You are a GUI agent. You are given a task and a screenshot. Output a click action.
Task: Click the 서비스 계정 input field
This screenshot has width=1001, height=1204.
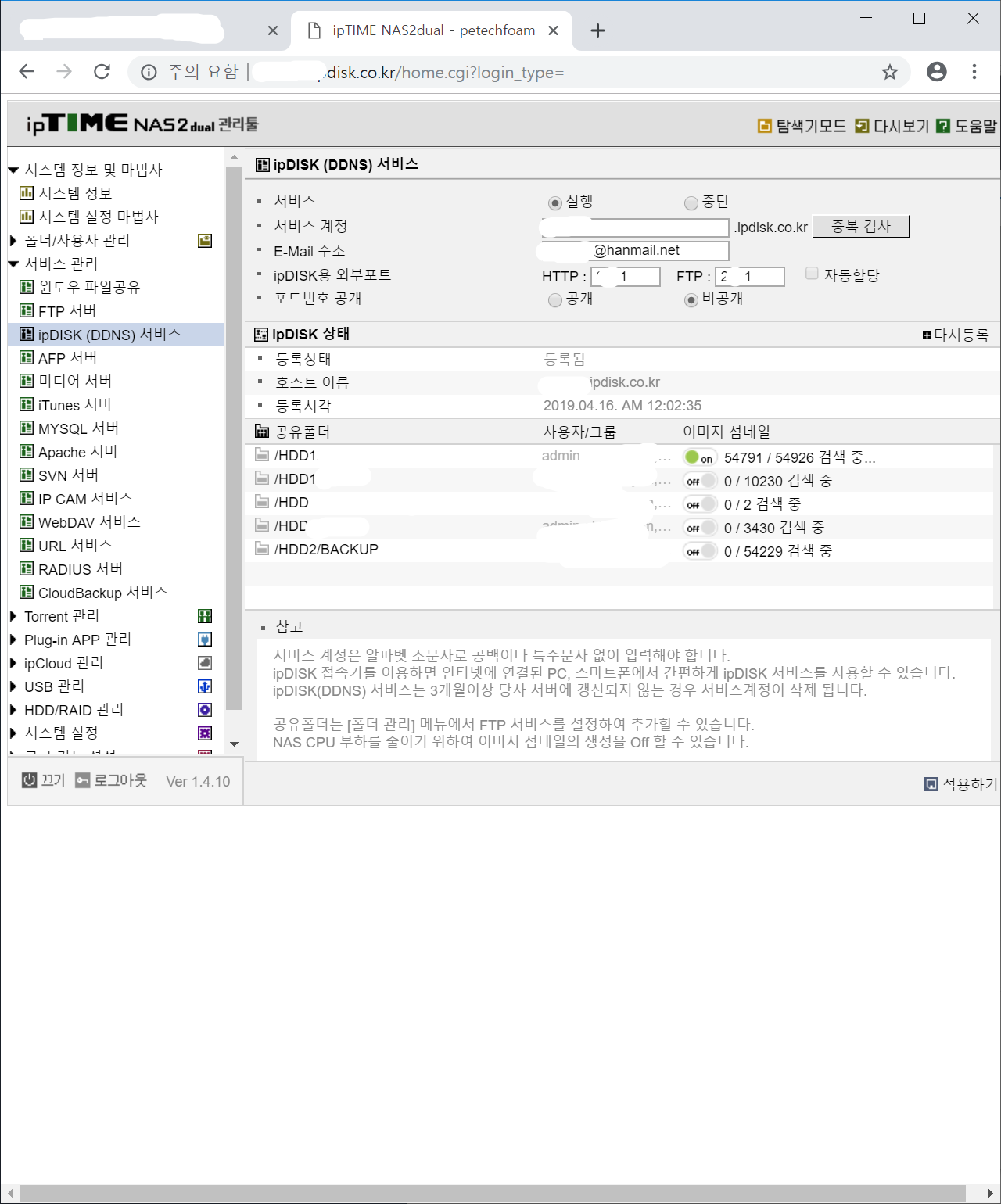coord(635,228)
